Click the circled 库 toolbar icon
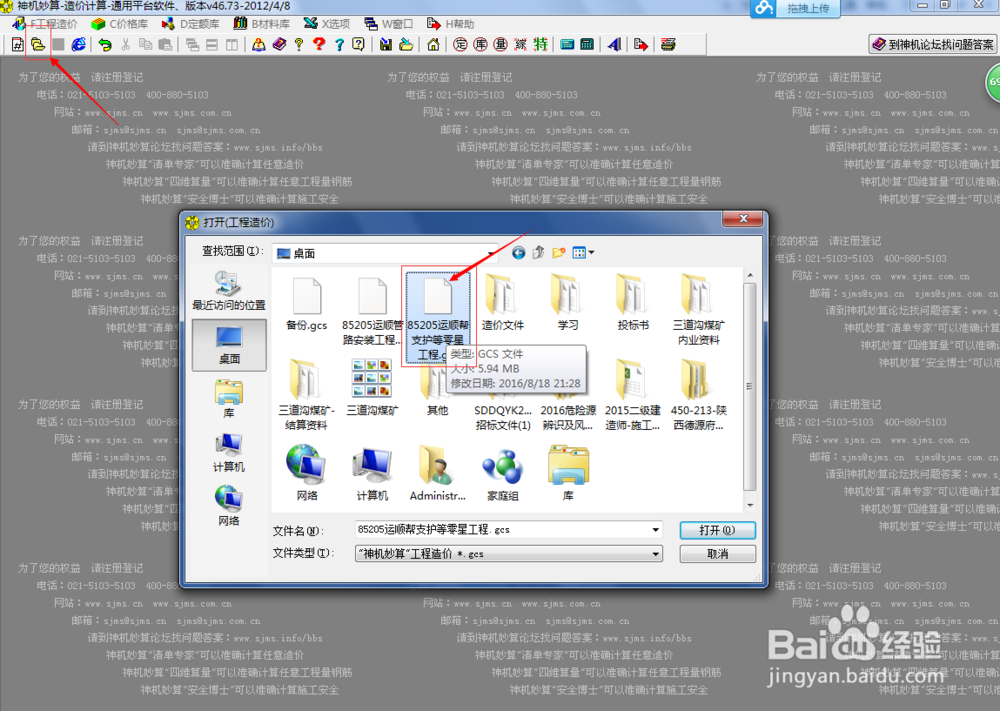 [x=480, y=44]
